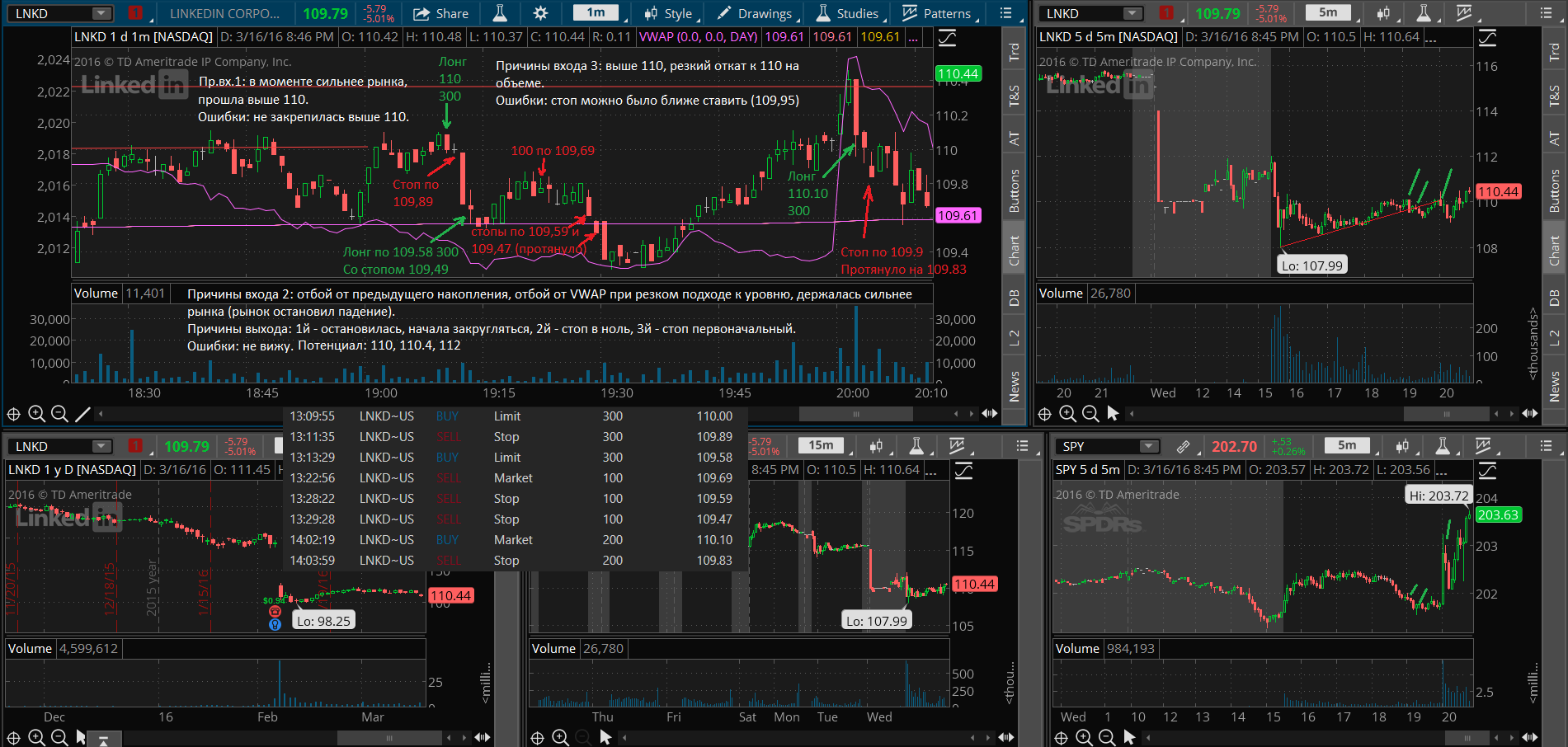The width and height of the screenshot is (1568, 747).
Task: Zoom in on top-right 5m LNKD chart
Action: coord(1067,414)
